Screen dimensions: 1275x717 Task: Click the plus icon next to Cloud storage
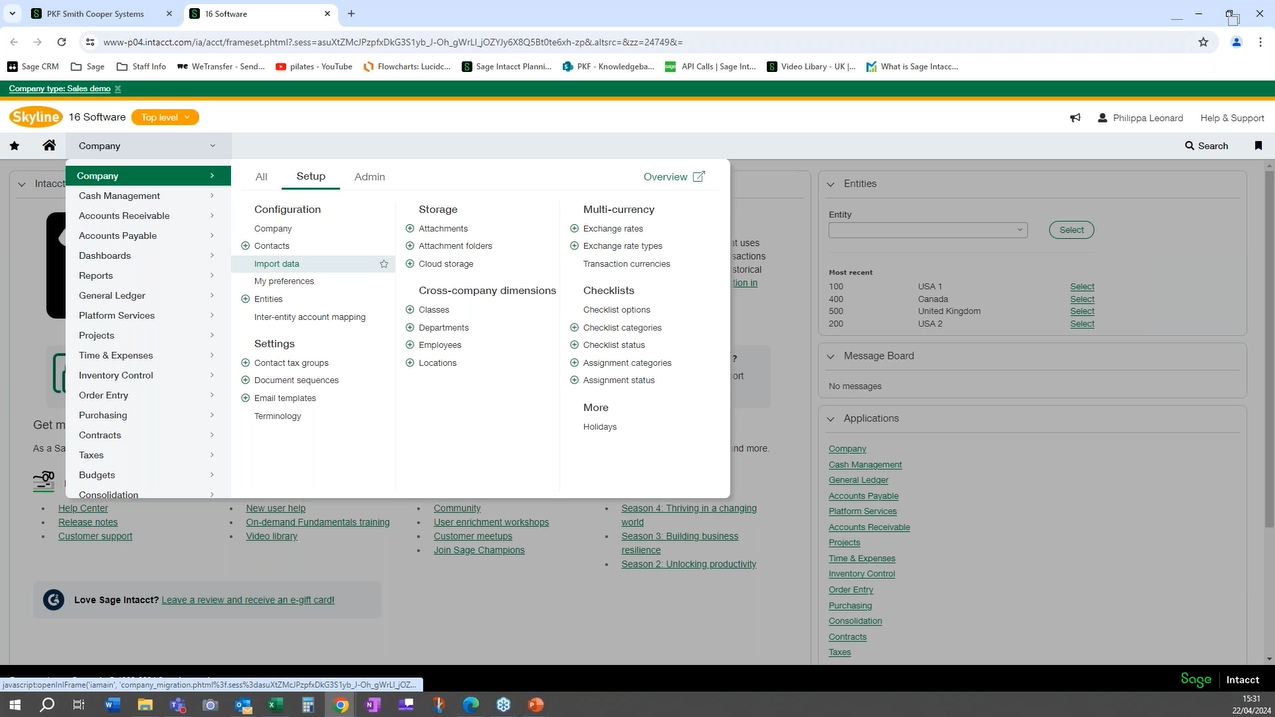click(410, 264)
